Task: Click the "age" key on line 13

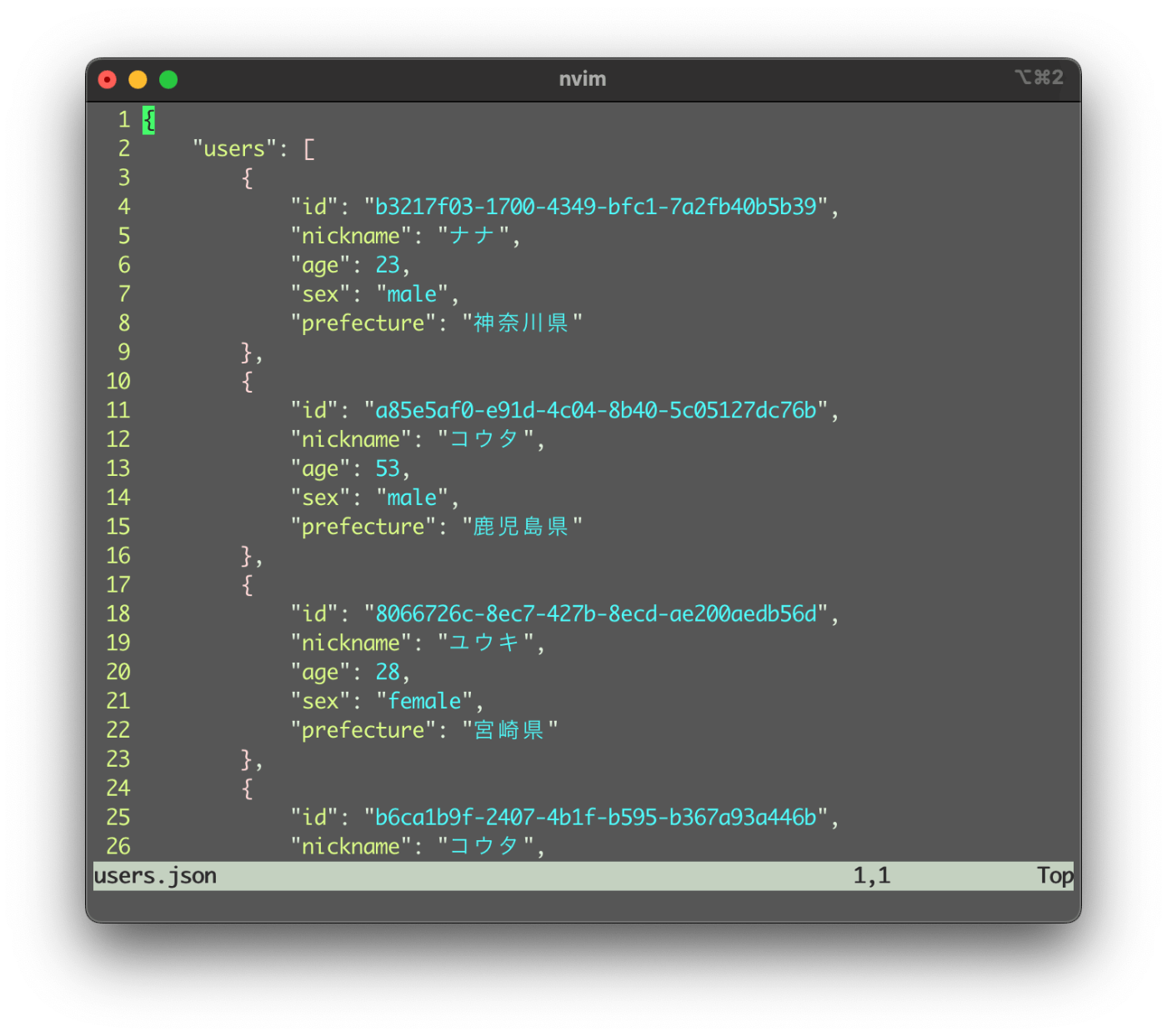Action: click(x=320, y=468)
